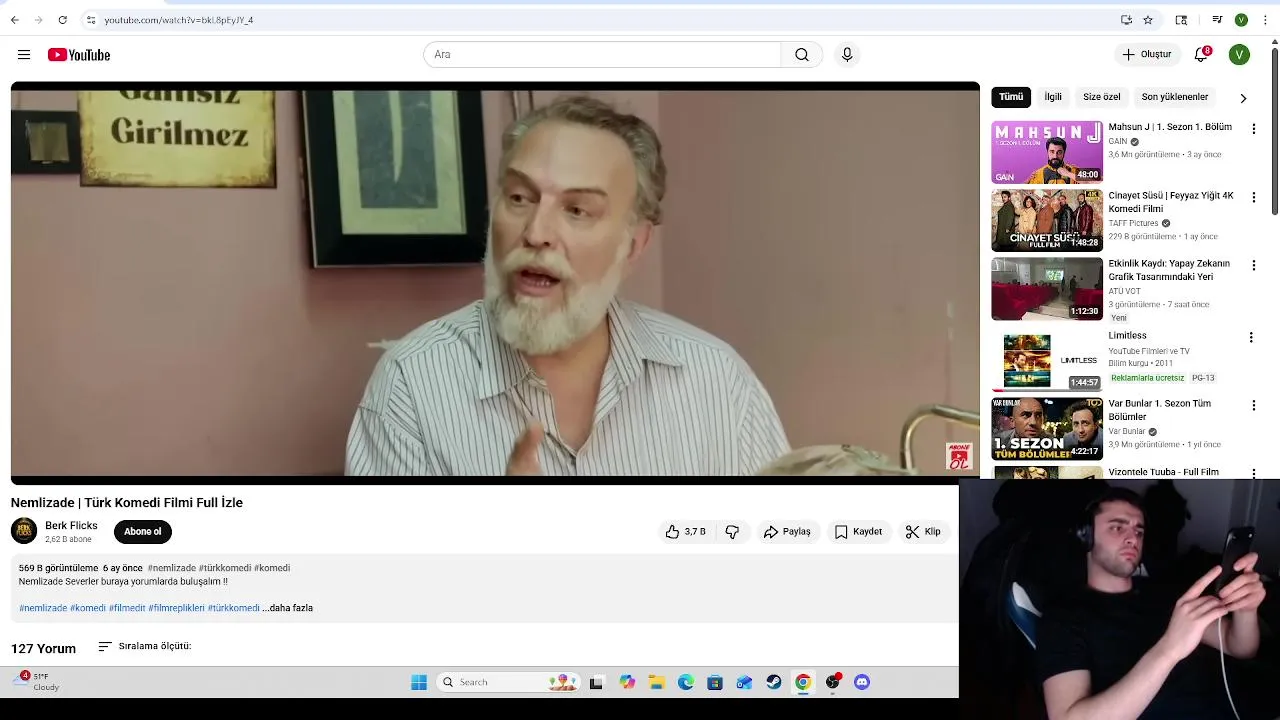Open the #filmreplikleri hashtag link
The image size is (1280, 720).
[176, 608]
